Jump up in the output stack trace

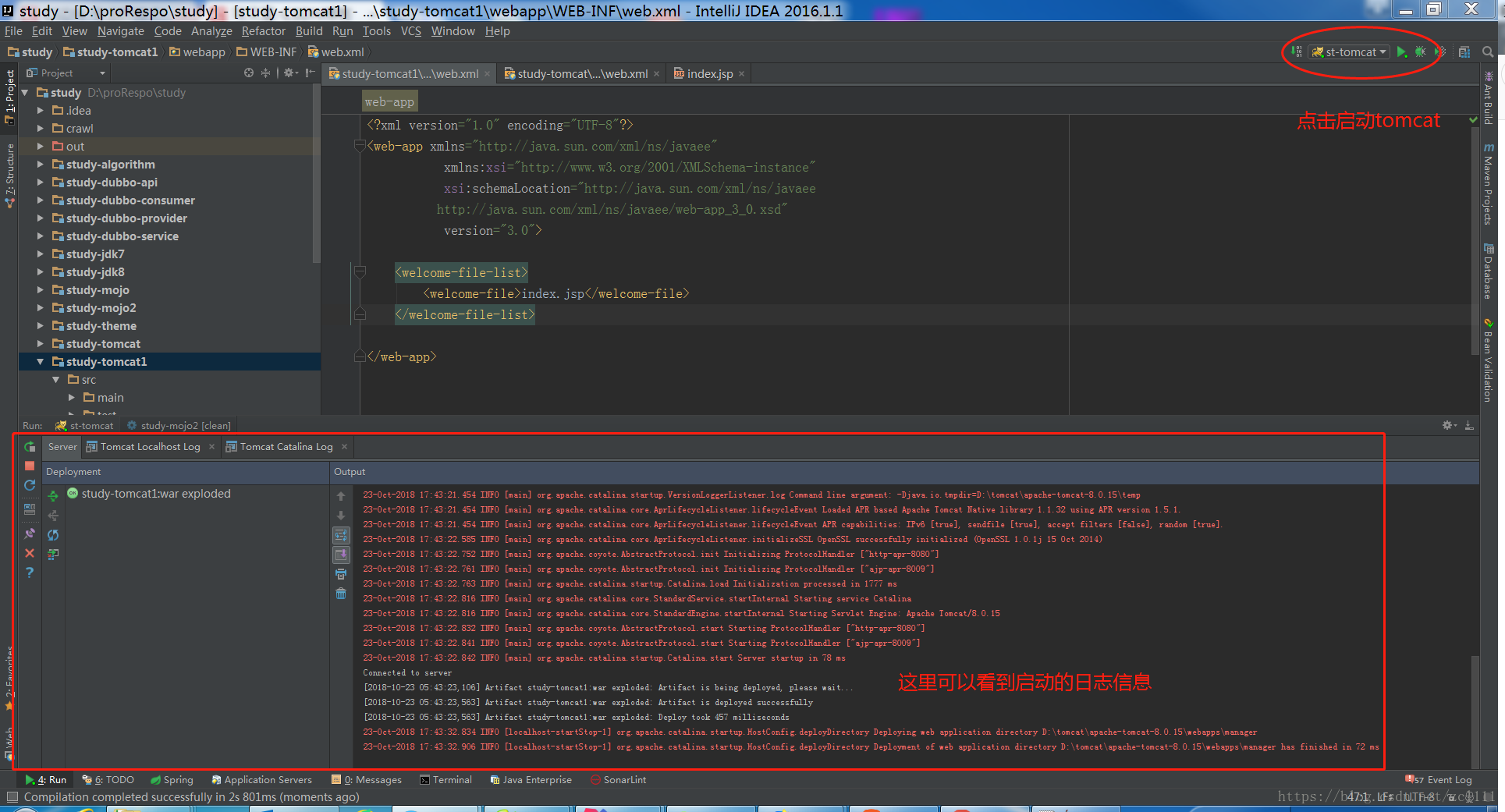(341, 496)
